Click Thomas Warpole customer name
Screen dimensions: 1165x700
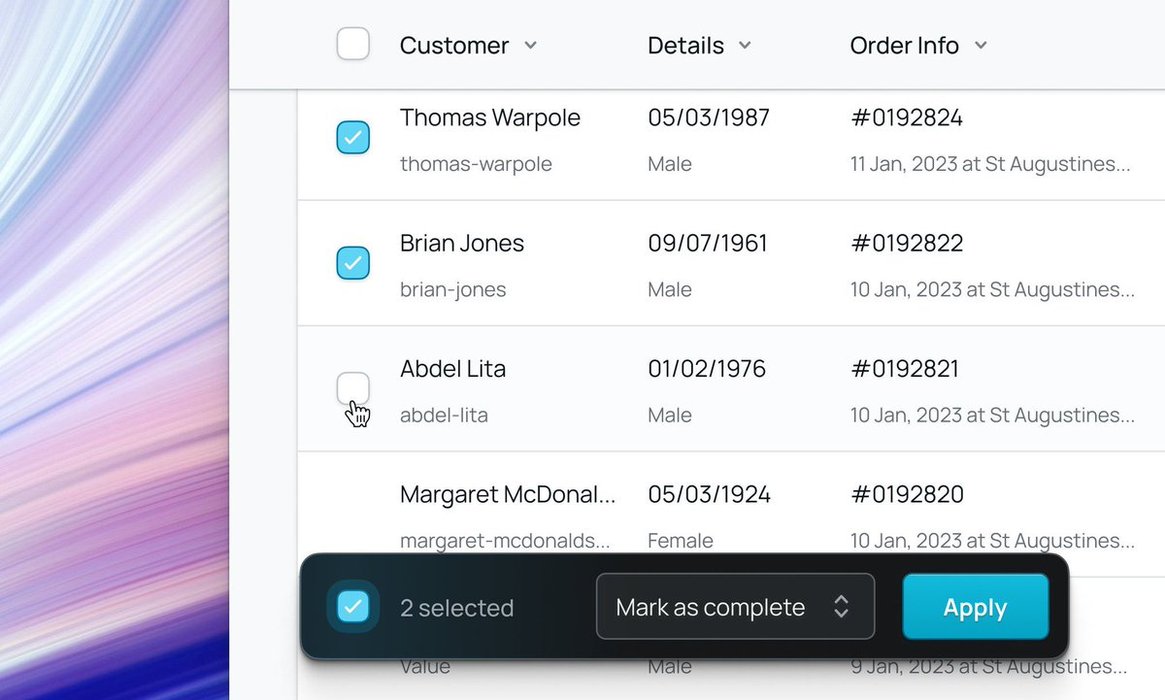[x=490, y=118]
